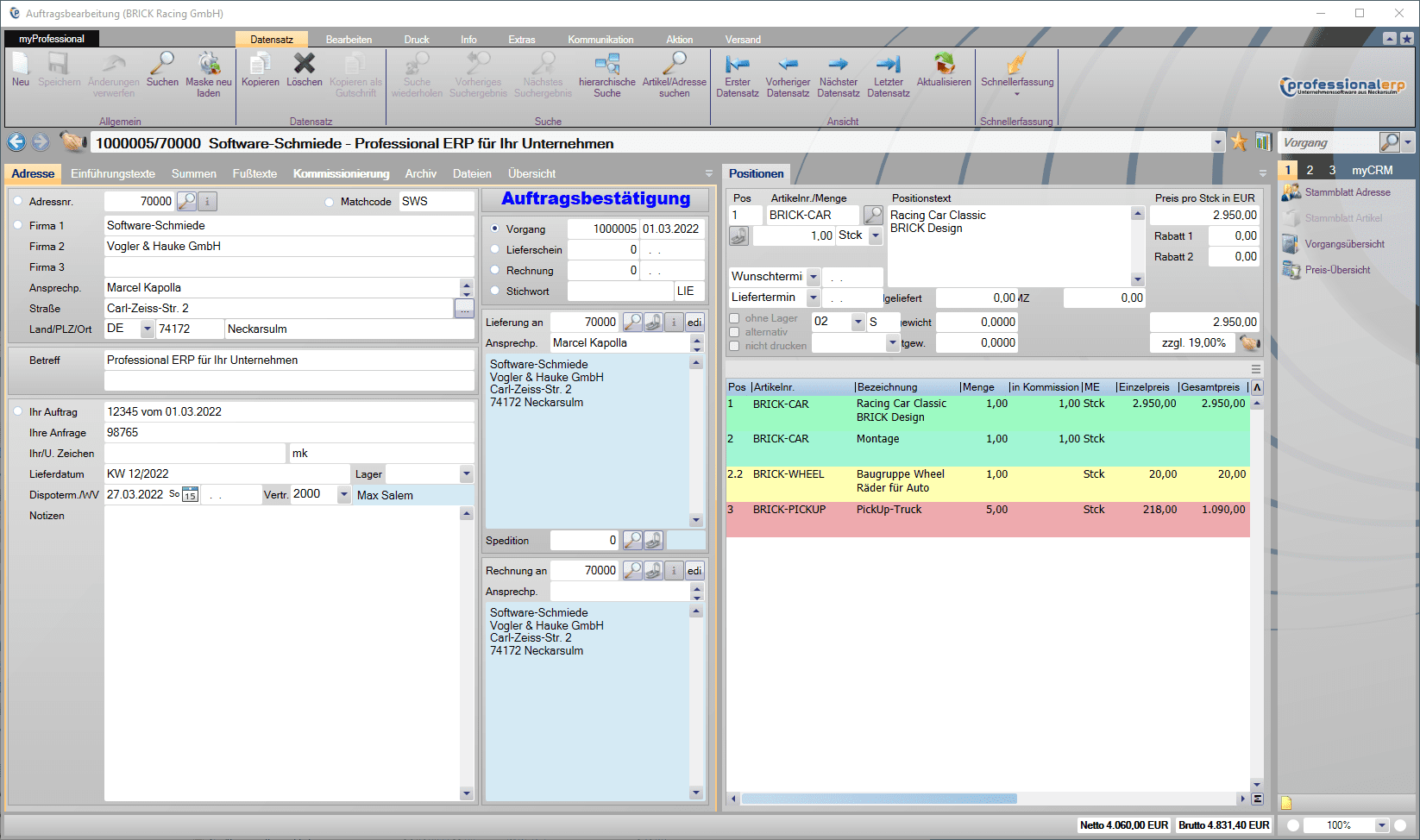1420x840 pixels.
Task: Open the 02 code dropdown
Action: coord(858,322)
